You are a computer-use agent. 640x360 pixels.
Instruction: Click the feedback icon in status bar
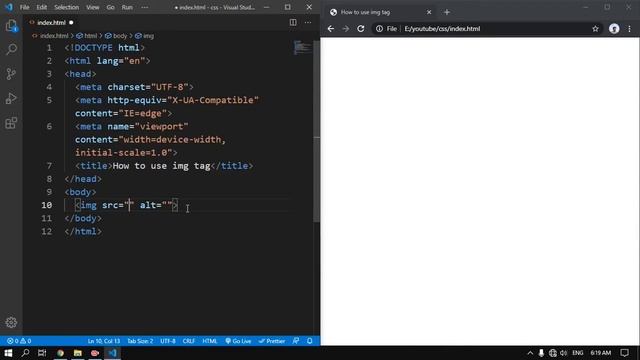pyautogui.click(x=296, y=341)
